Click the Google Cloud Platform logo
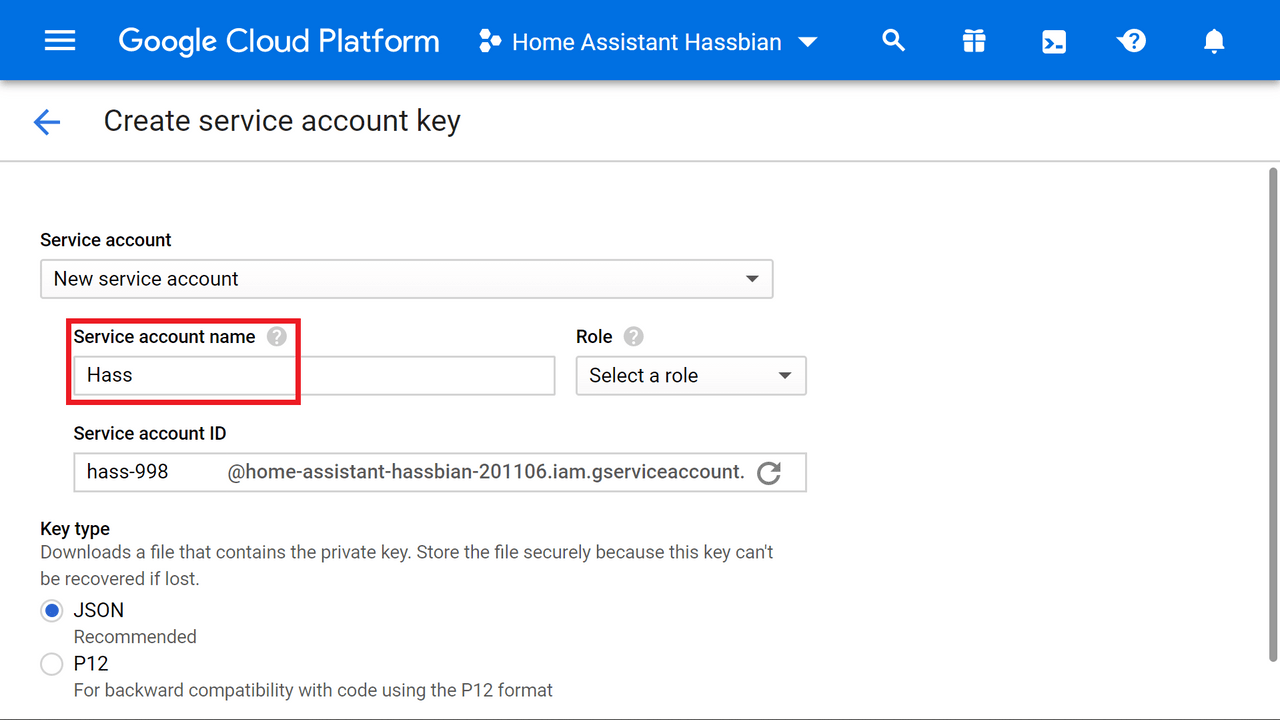Viewport: 1280px width, 720px height. pyautogui.click(x=279, y=41)
